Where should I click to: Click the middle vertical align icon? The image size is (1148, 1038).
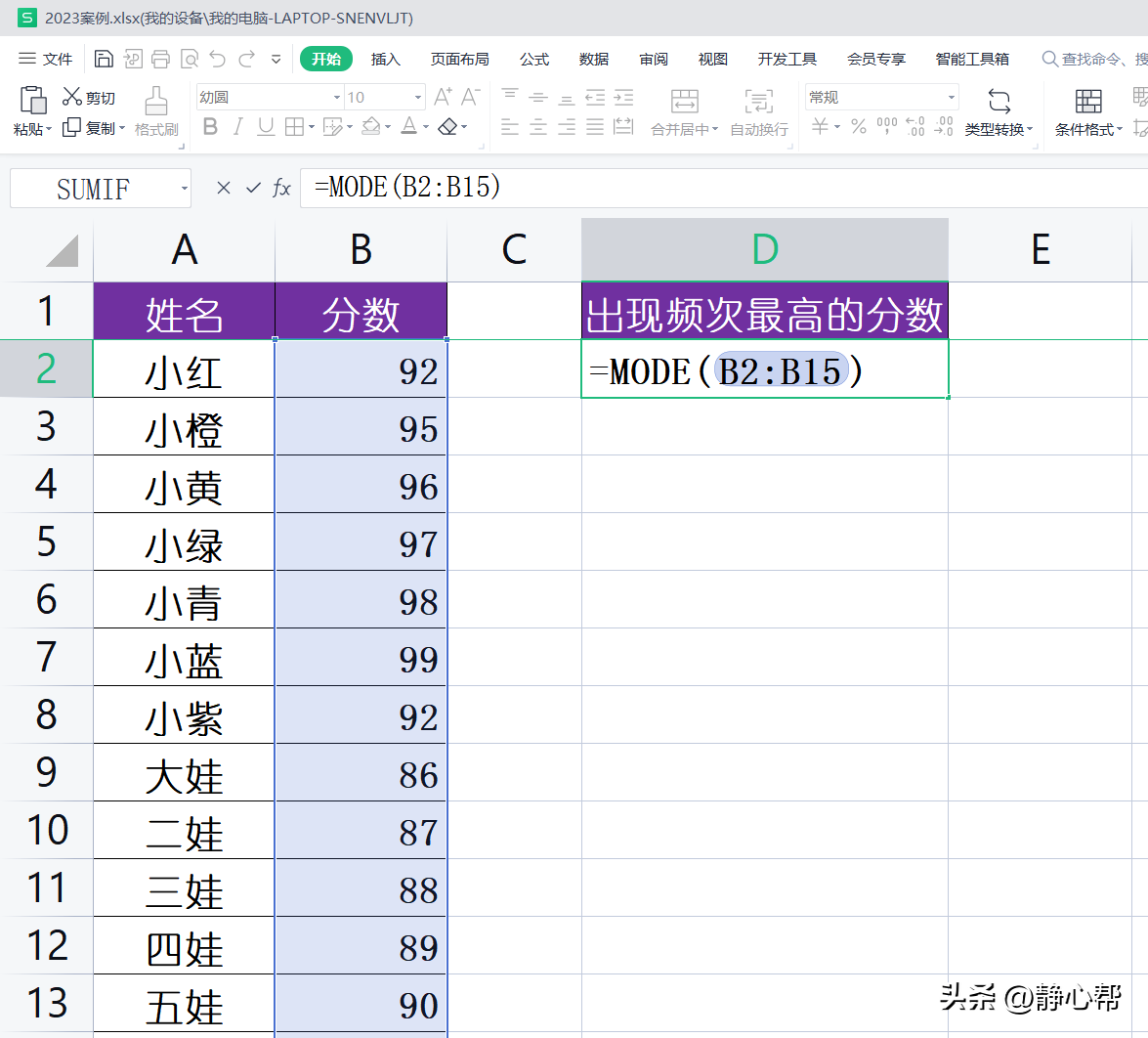click(x=538, y=97)
